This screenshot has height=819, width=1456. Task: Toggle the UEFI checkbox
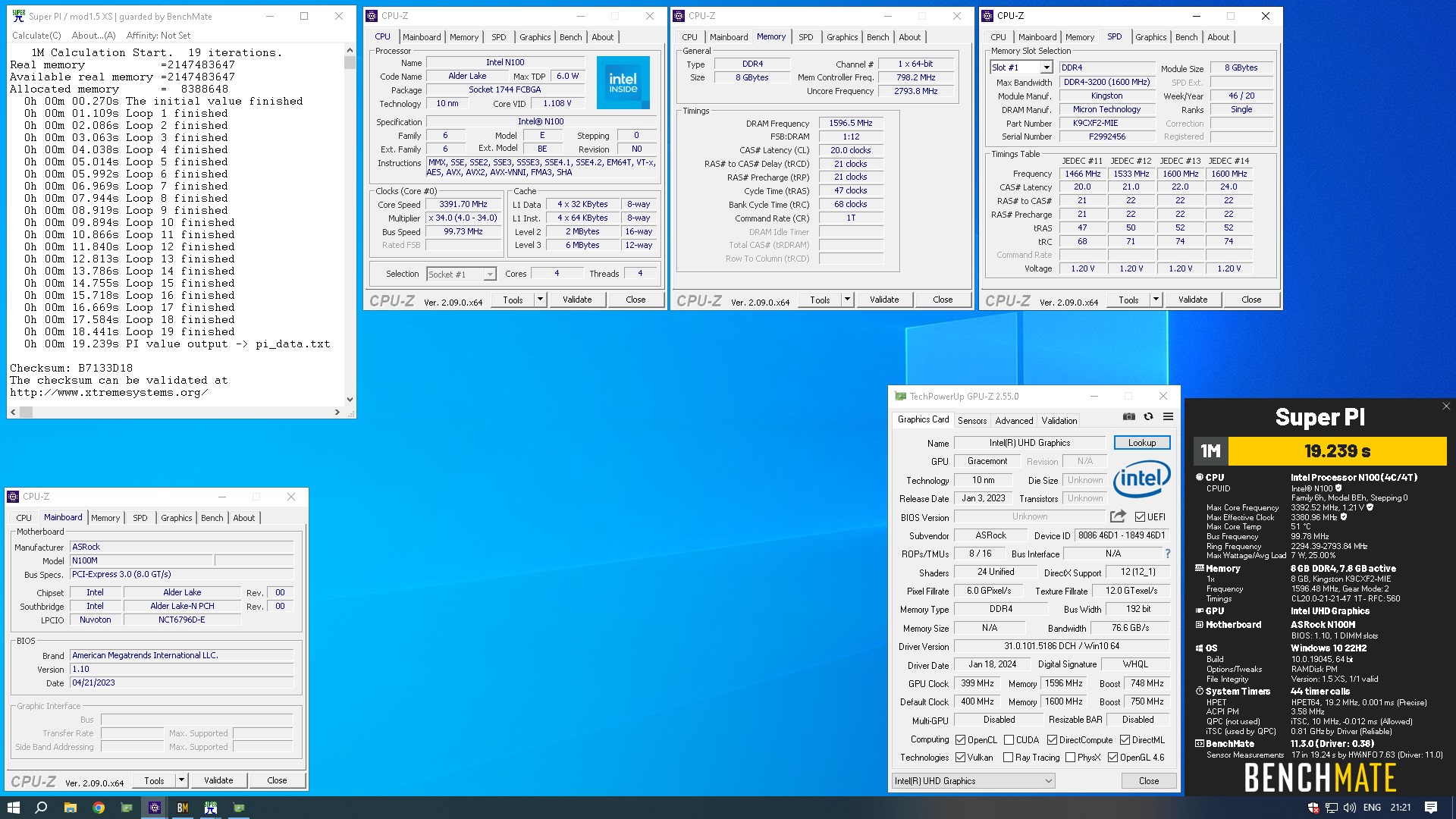point(1140,517)
